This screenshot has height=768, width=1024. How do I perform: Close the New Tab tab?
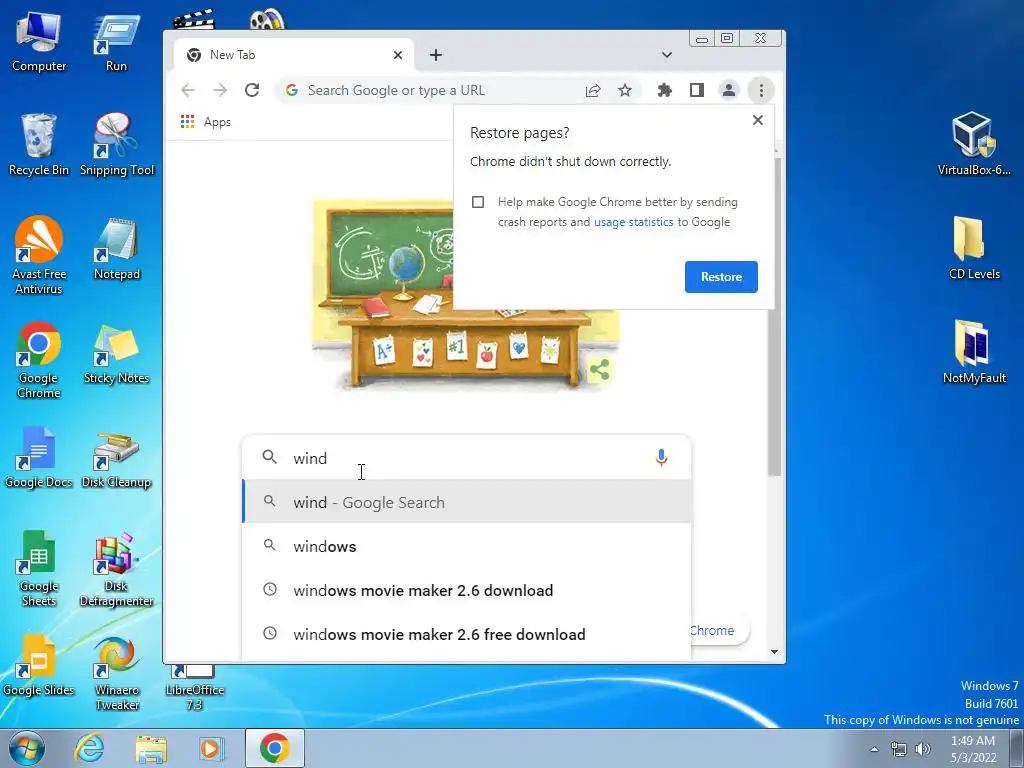398,55
